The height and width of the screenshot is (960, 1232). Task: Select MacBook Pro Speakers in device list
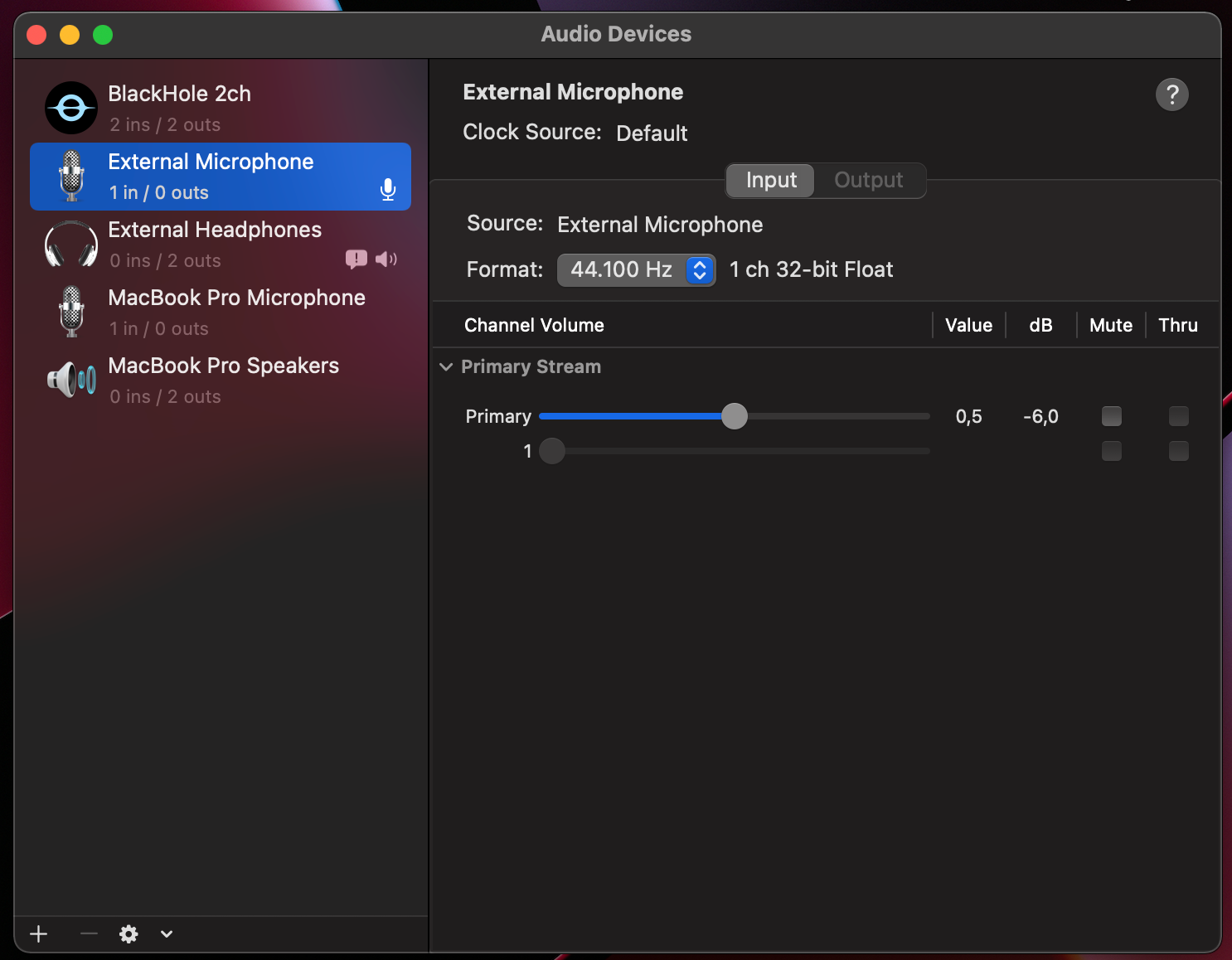pos(221,380)
